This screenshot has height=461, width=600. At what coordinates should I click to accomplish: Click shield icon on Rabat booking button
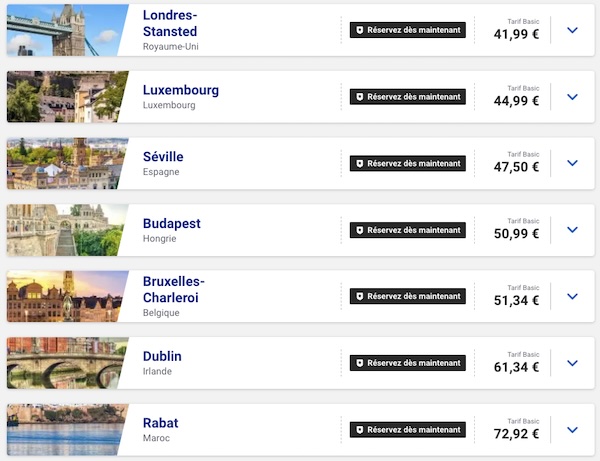359,430
